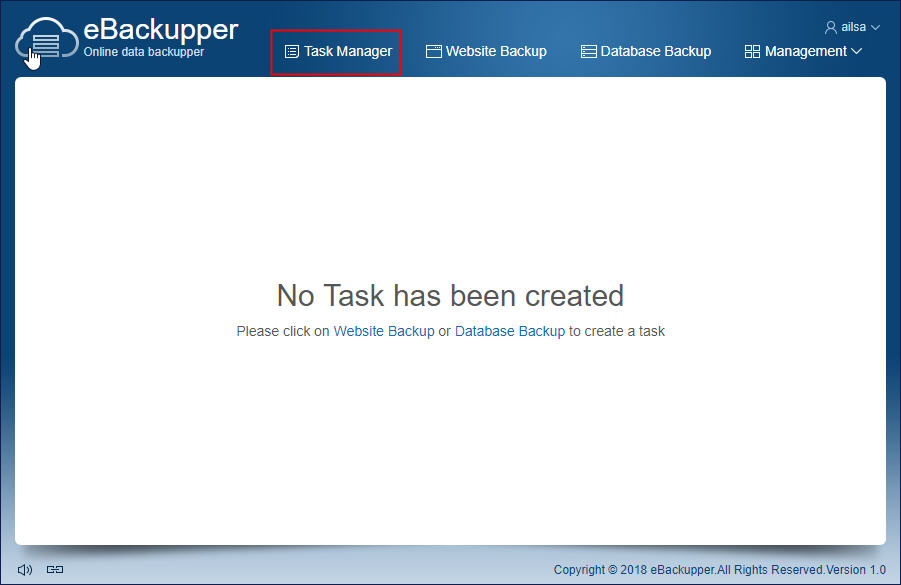Open the Task Manager tab
901x585 pixels.
pos(336,52)
